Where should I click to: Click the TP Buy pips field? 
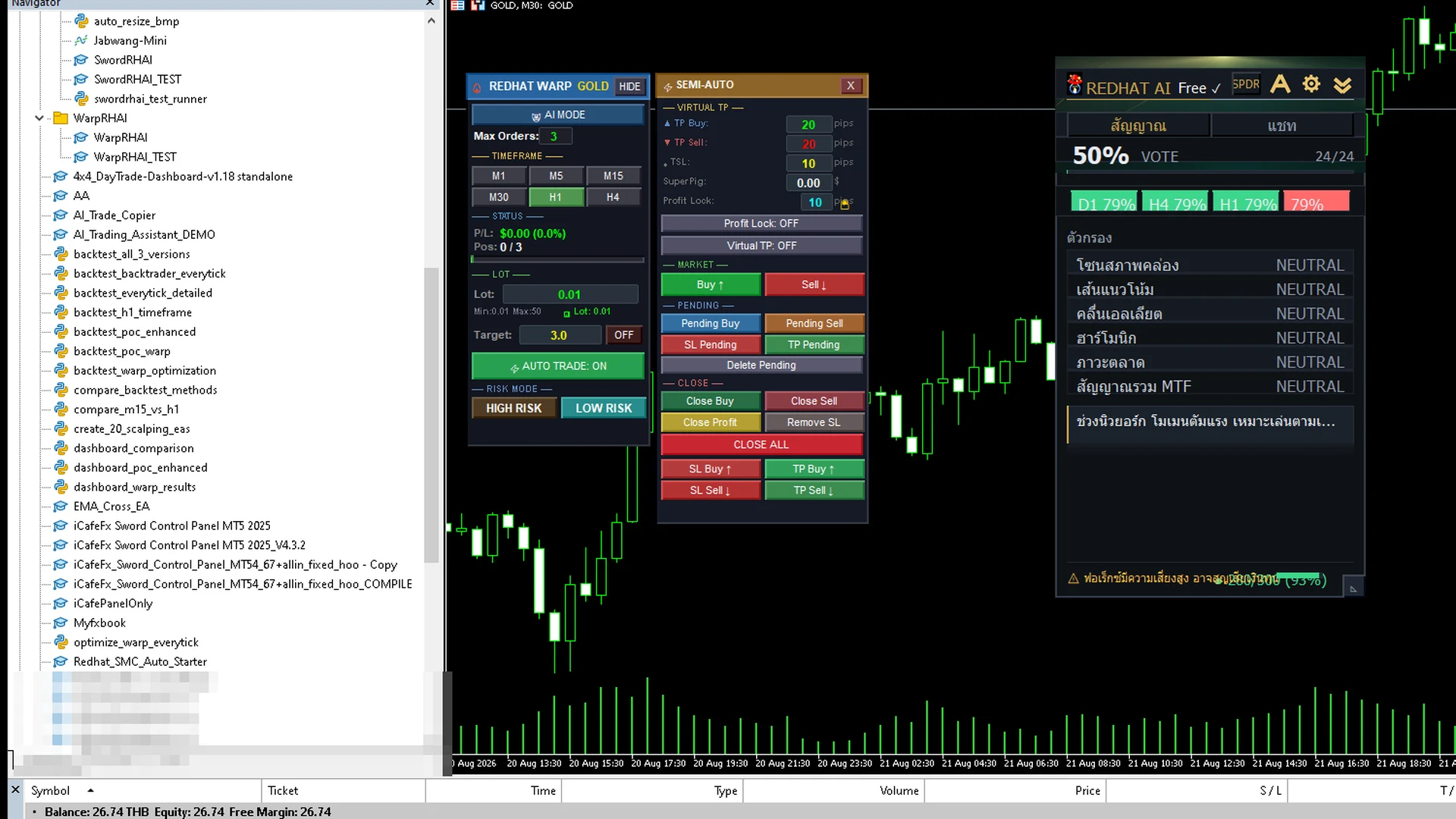click(808, 124)
